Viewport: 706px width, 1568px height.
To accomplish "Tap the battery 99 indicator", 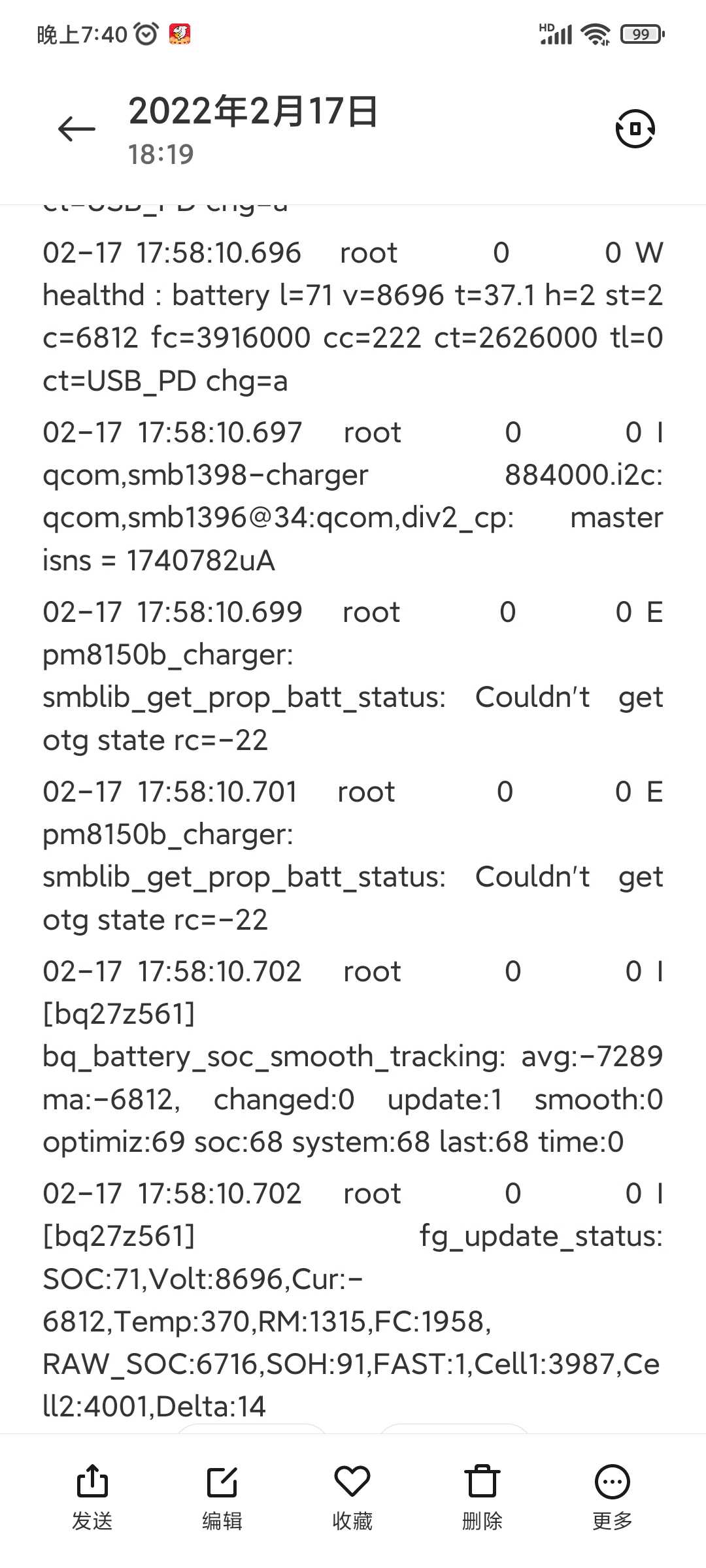I will click(642, 34).
